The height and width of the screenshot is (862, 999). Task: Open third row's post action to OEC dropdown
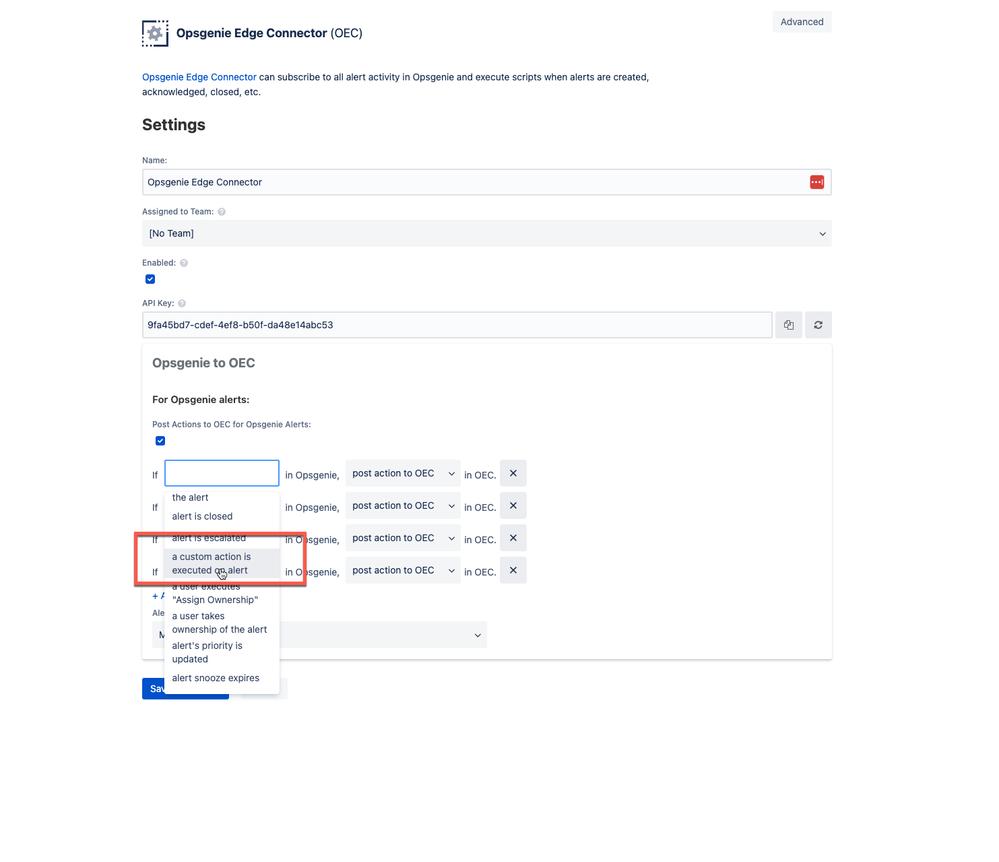(403, 538)
